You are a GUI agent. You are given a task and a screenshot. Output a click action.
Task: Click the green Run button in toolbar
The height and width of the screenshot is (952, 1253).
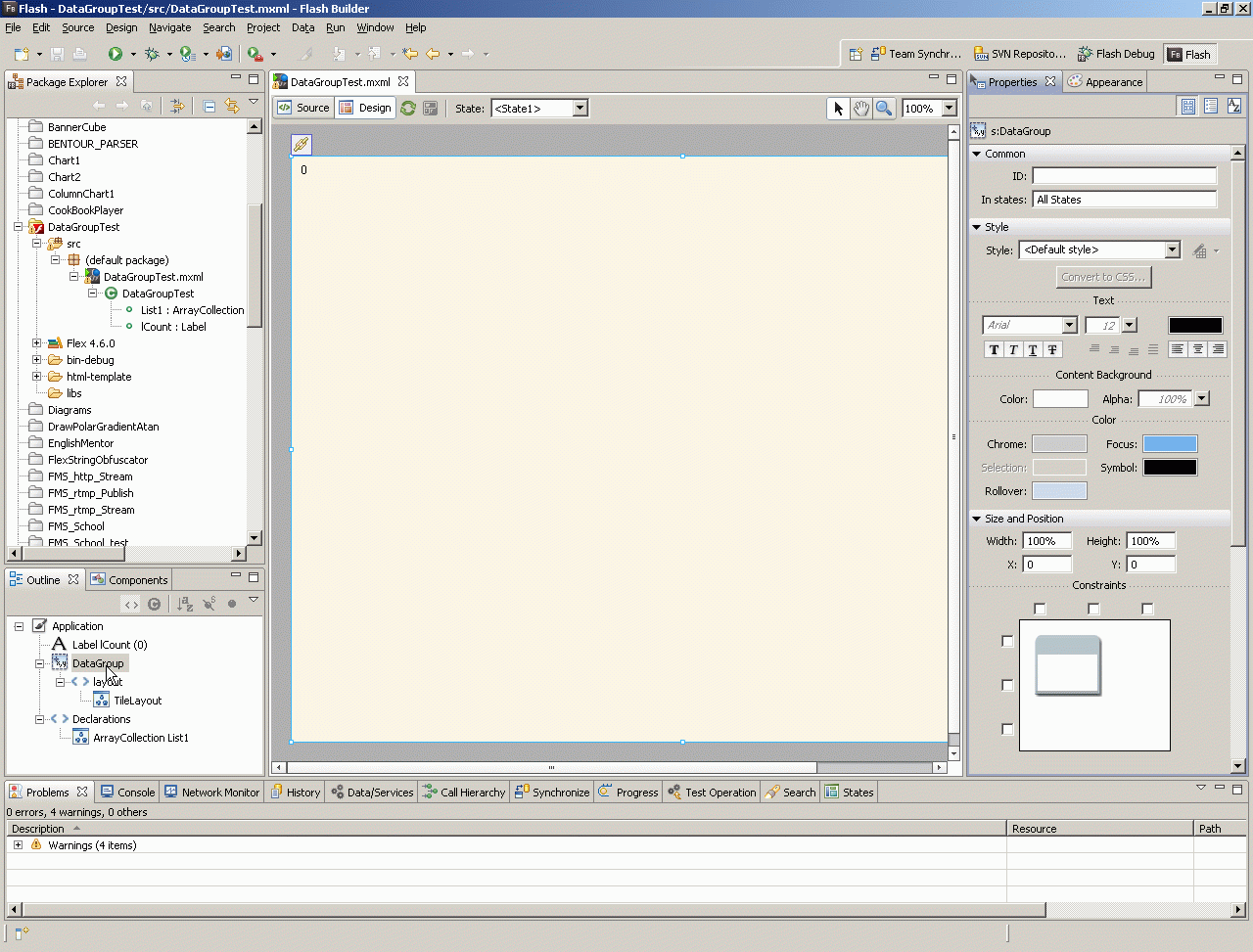point(116,54)
